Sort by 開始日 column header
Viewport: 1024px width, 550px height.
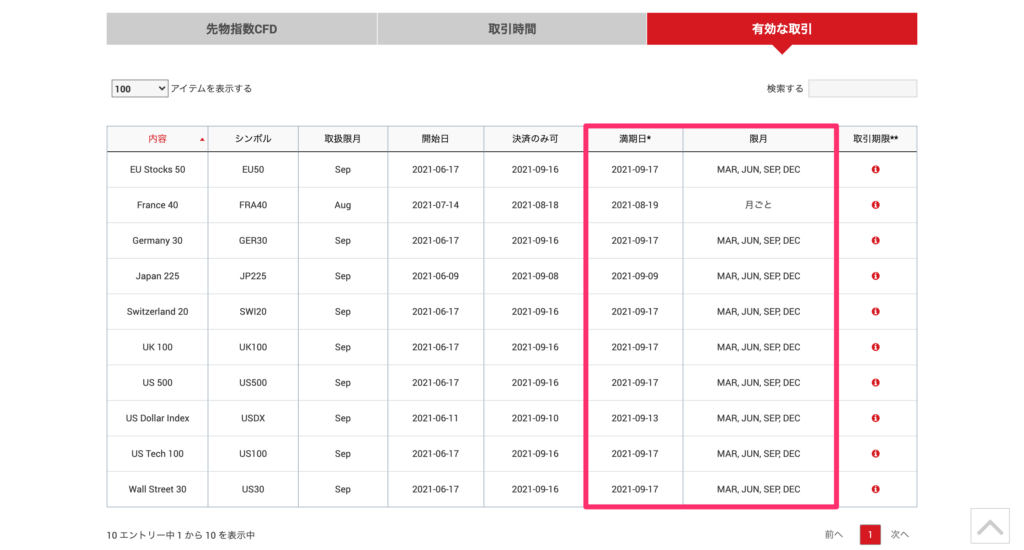[436, 138]
